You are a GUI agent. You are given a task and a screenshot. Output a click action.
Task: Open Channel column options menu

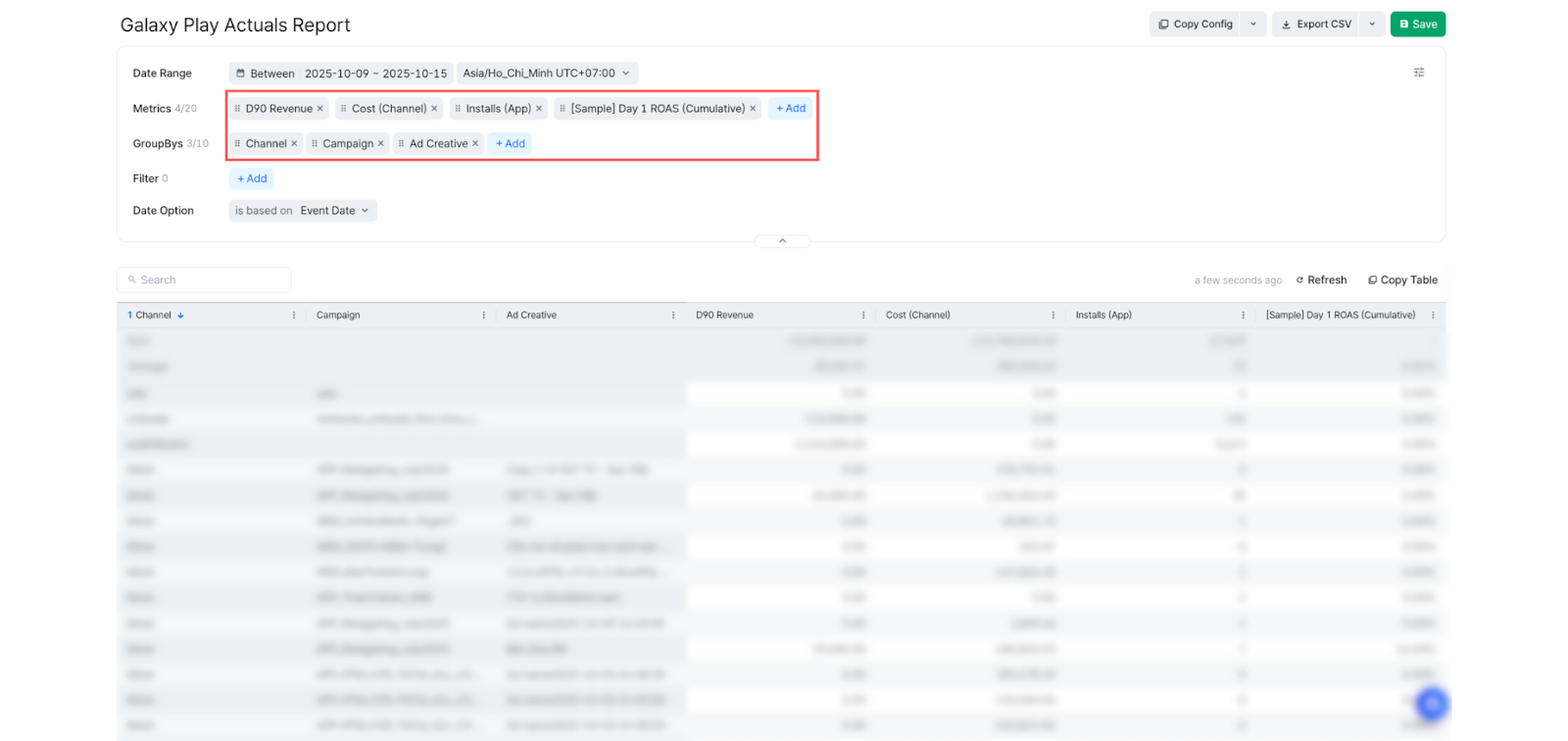pos(294,316)
